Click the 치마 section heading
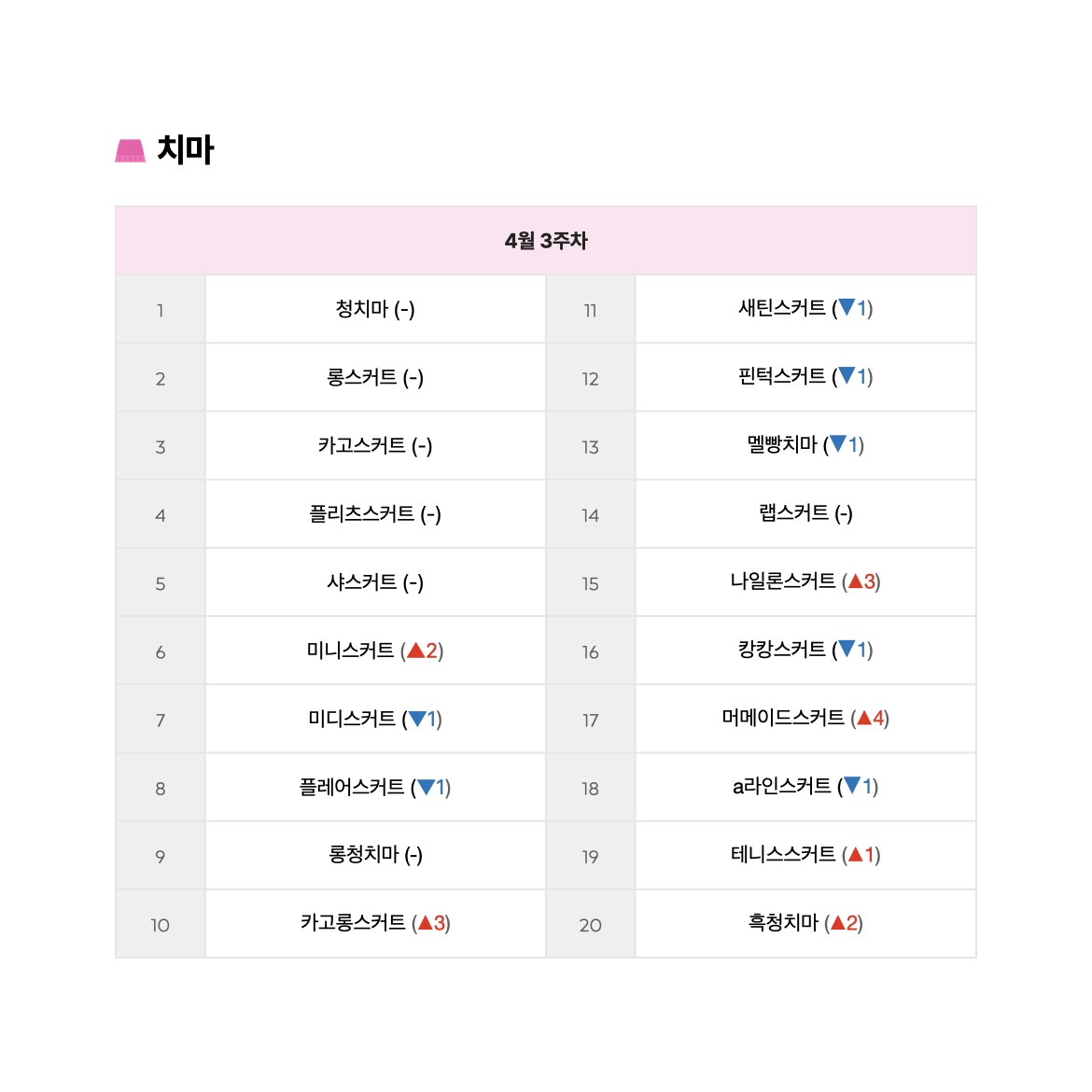The width and height of the screenshot is (1092, 1092). [185, 149]
